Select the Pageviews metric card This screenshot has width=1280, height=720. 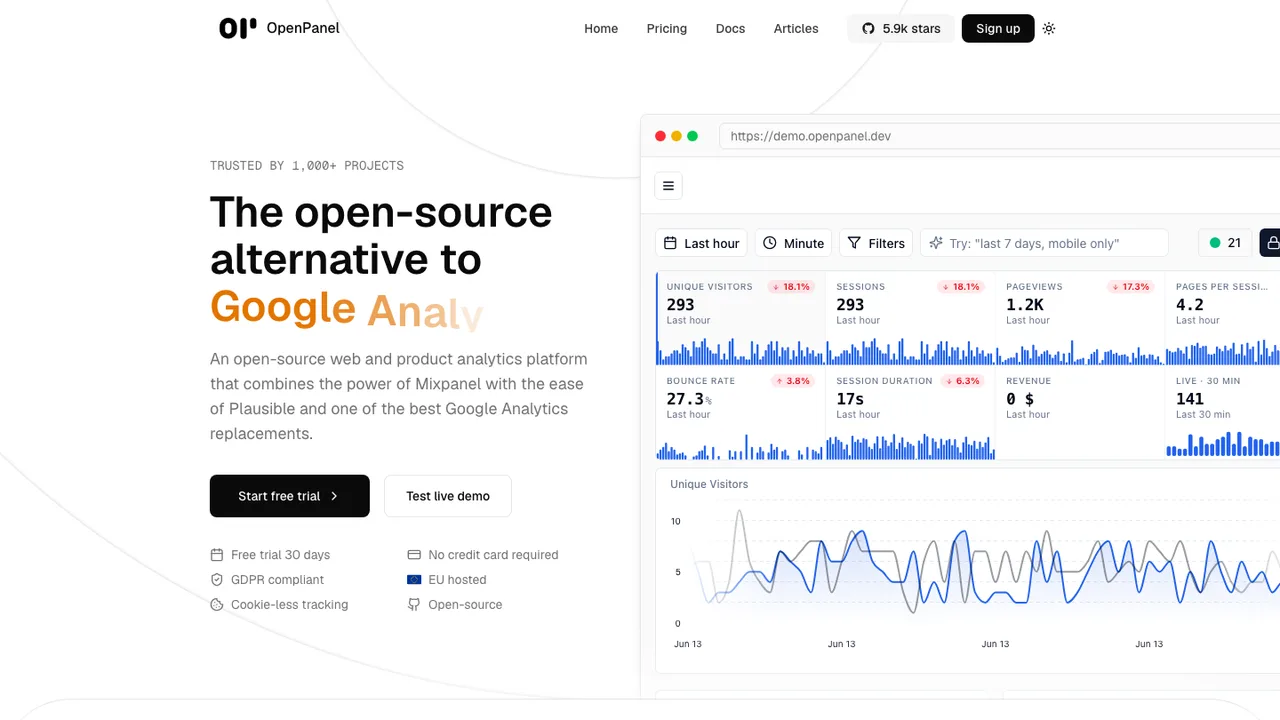click(1080, 318)
